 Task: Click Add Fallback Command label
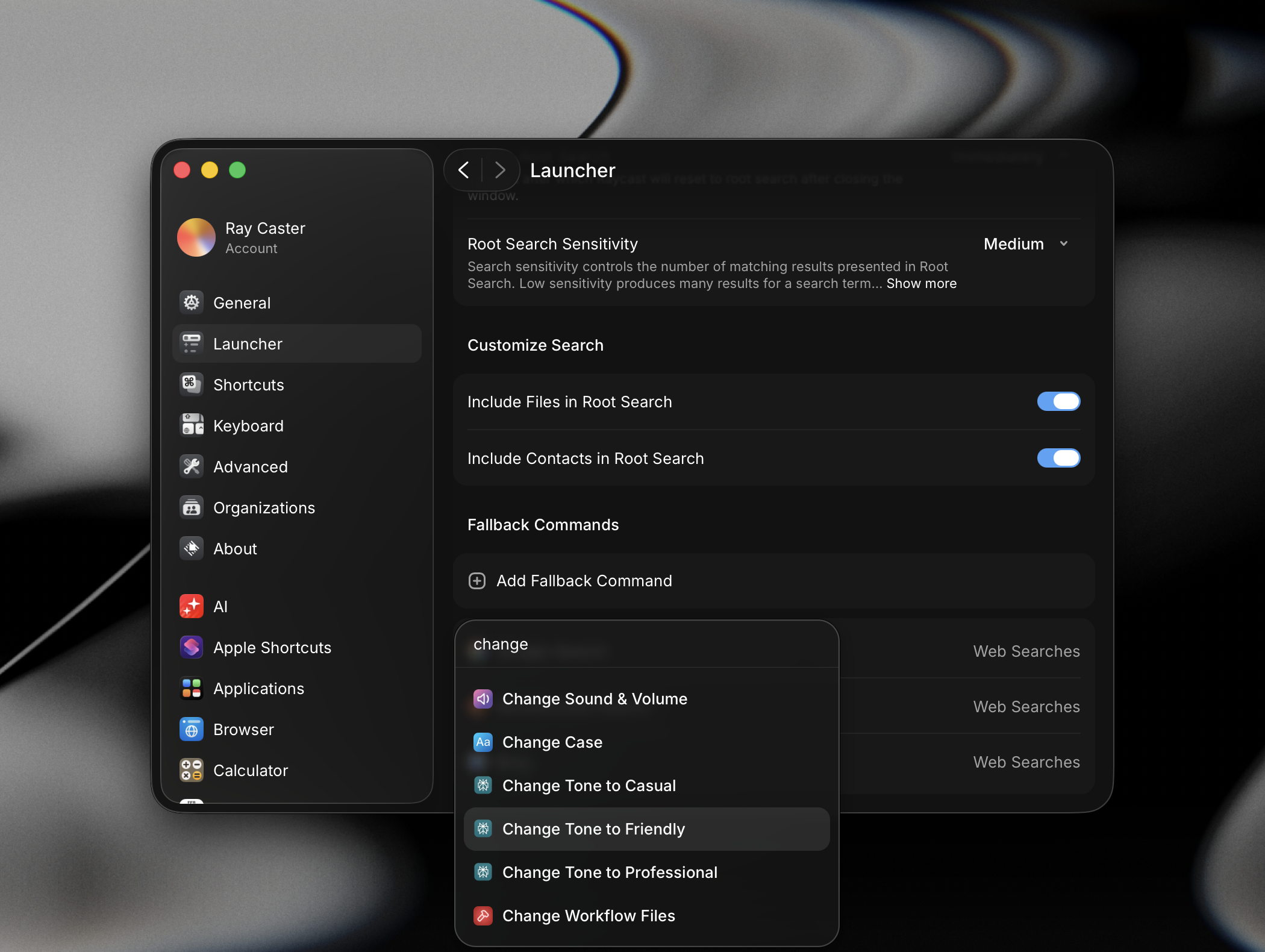point(584,581)
